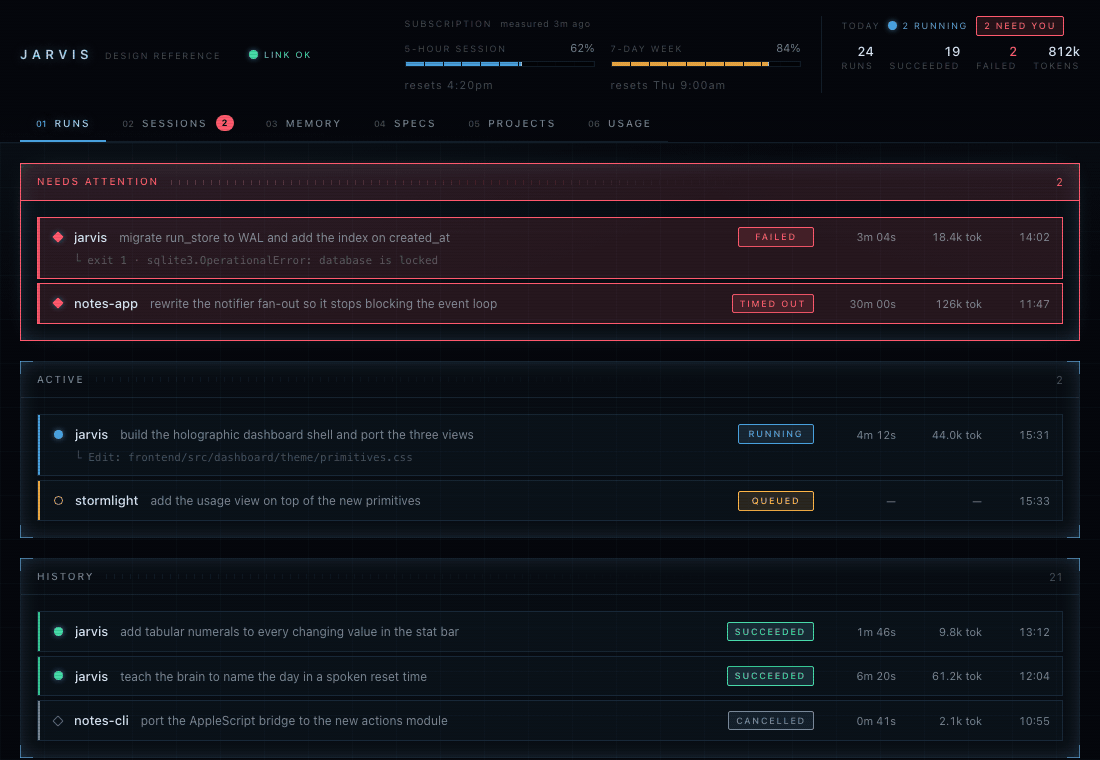1100x760 pixels.
Task: Open the 05 Projects tab
Action: pyautogui.click(x=511, y=124)
